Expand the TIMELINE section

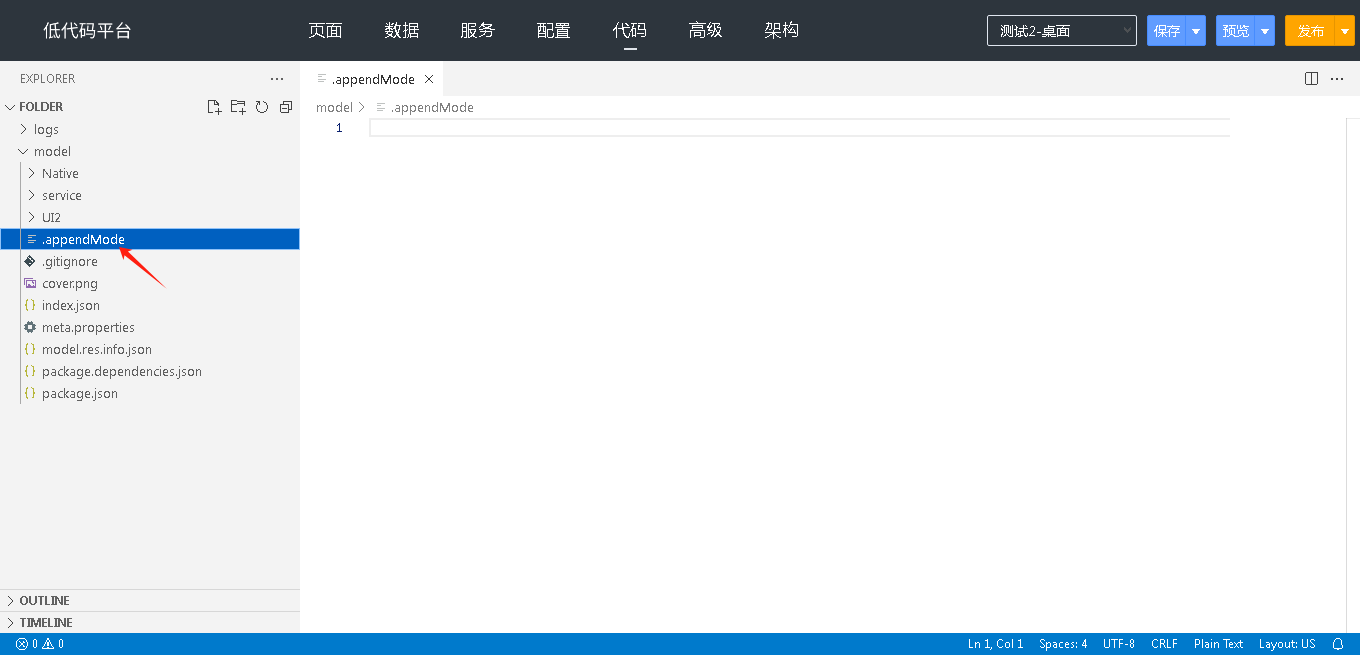(46, 623)
